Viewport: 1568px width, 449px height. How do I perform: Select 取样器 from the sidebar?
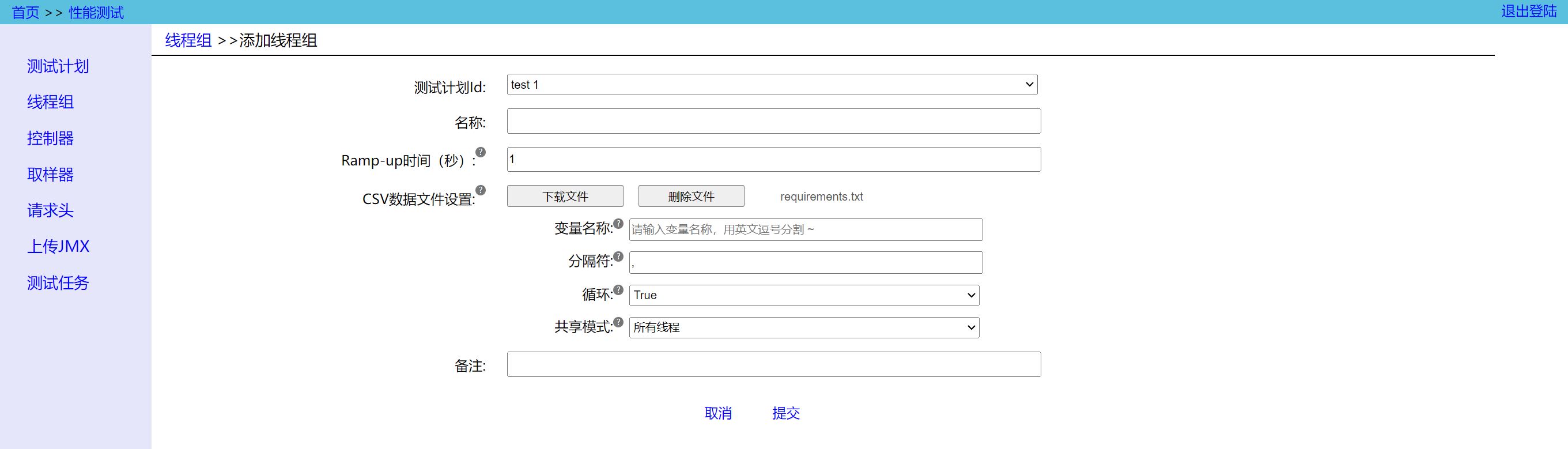click(x=50, y=175)
